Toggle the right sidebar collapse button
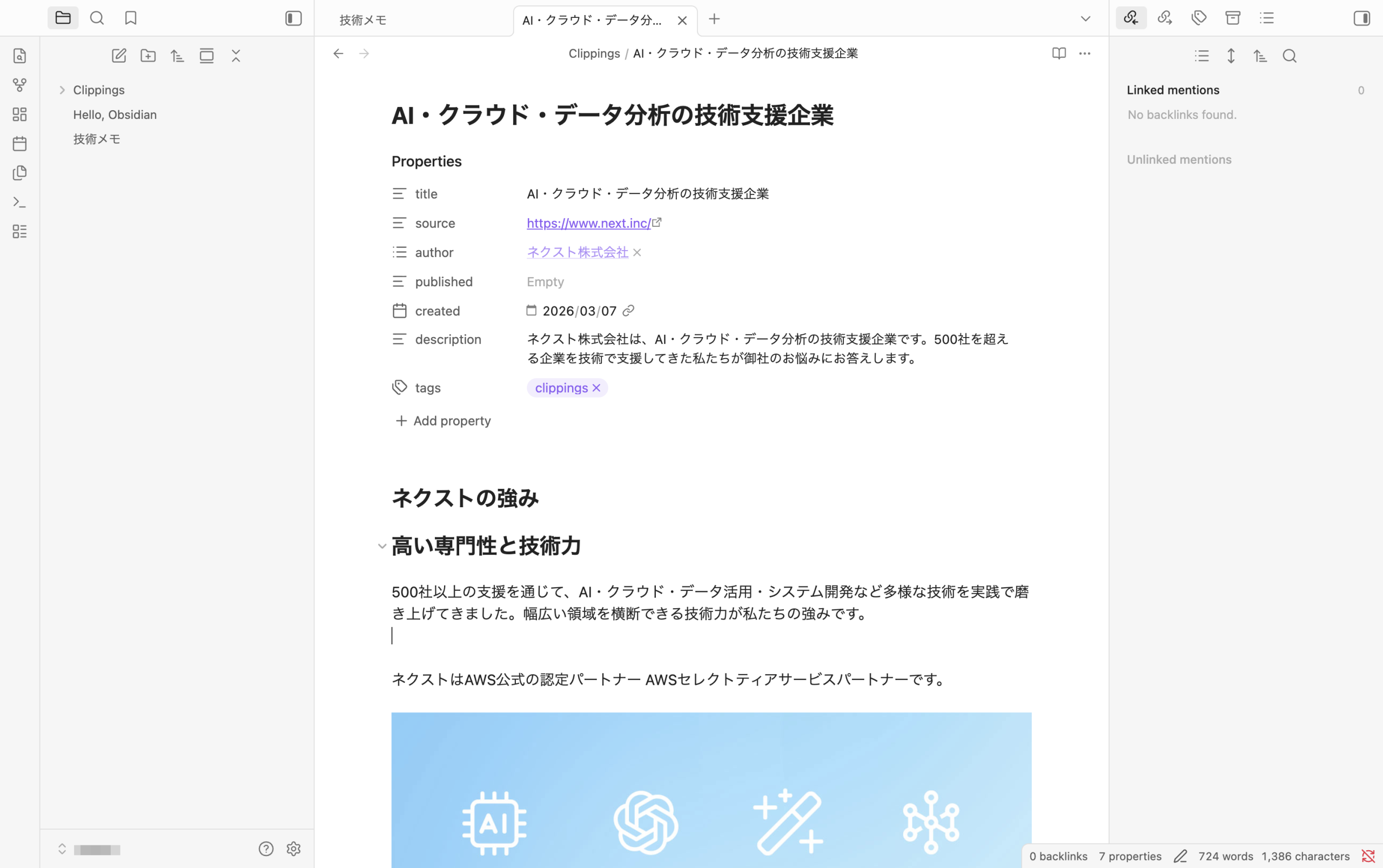 (x=1362, y=18)
